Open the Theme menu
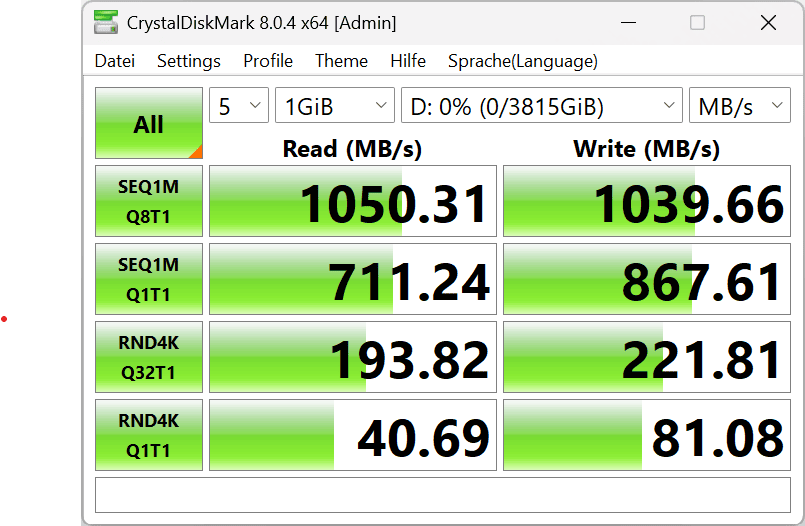 341,61
